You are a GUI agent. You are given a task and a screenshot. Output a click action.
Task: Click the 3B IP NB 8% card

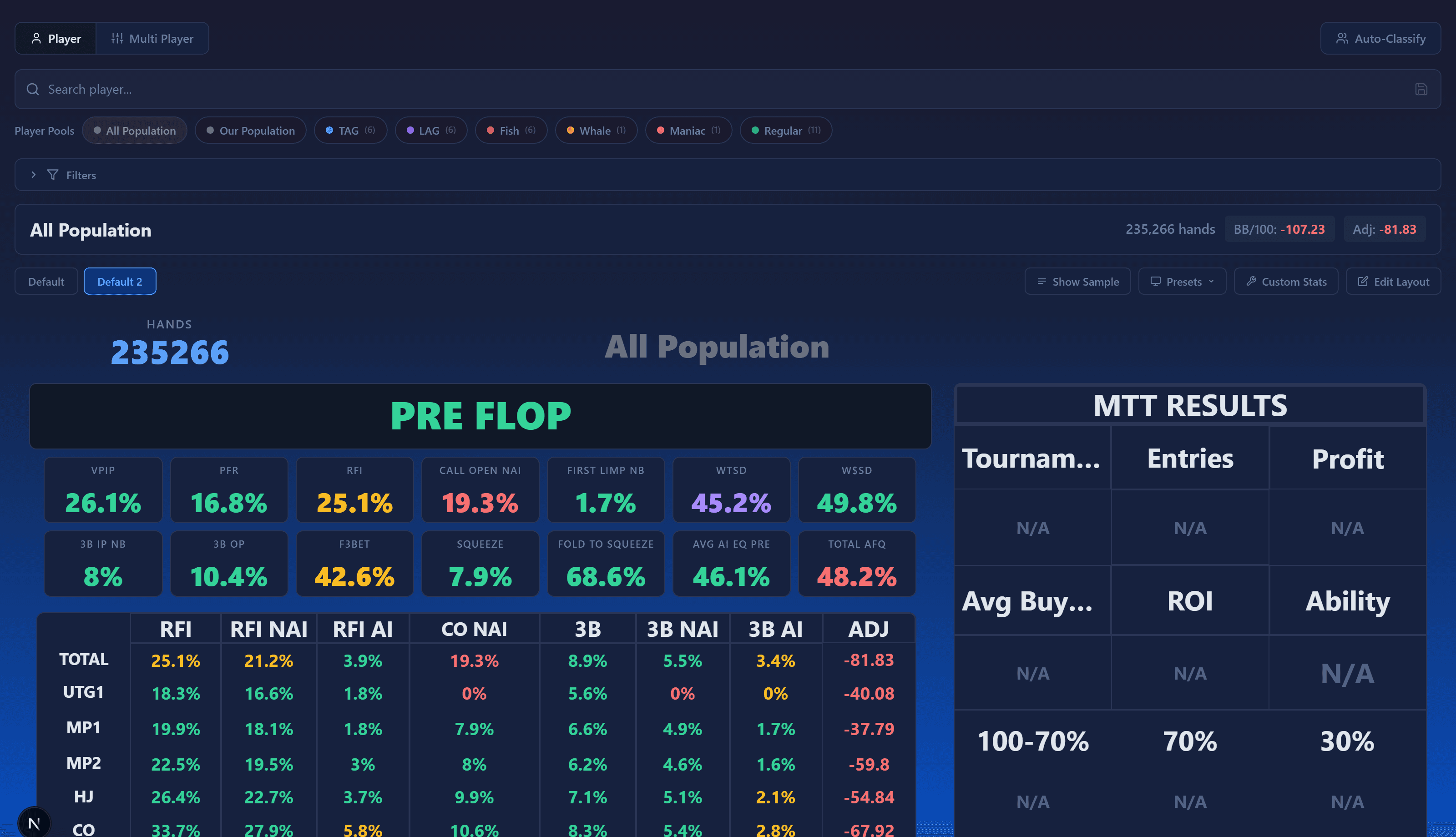coord(103,563)
